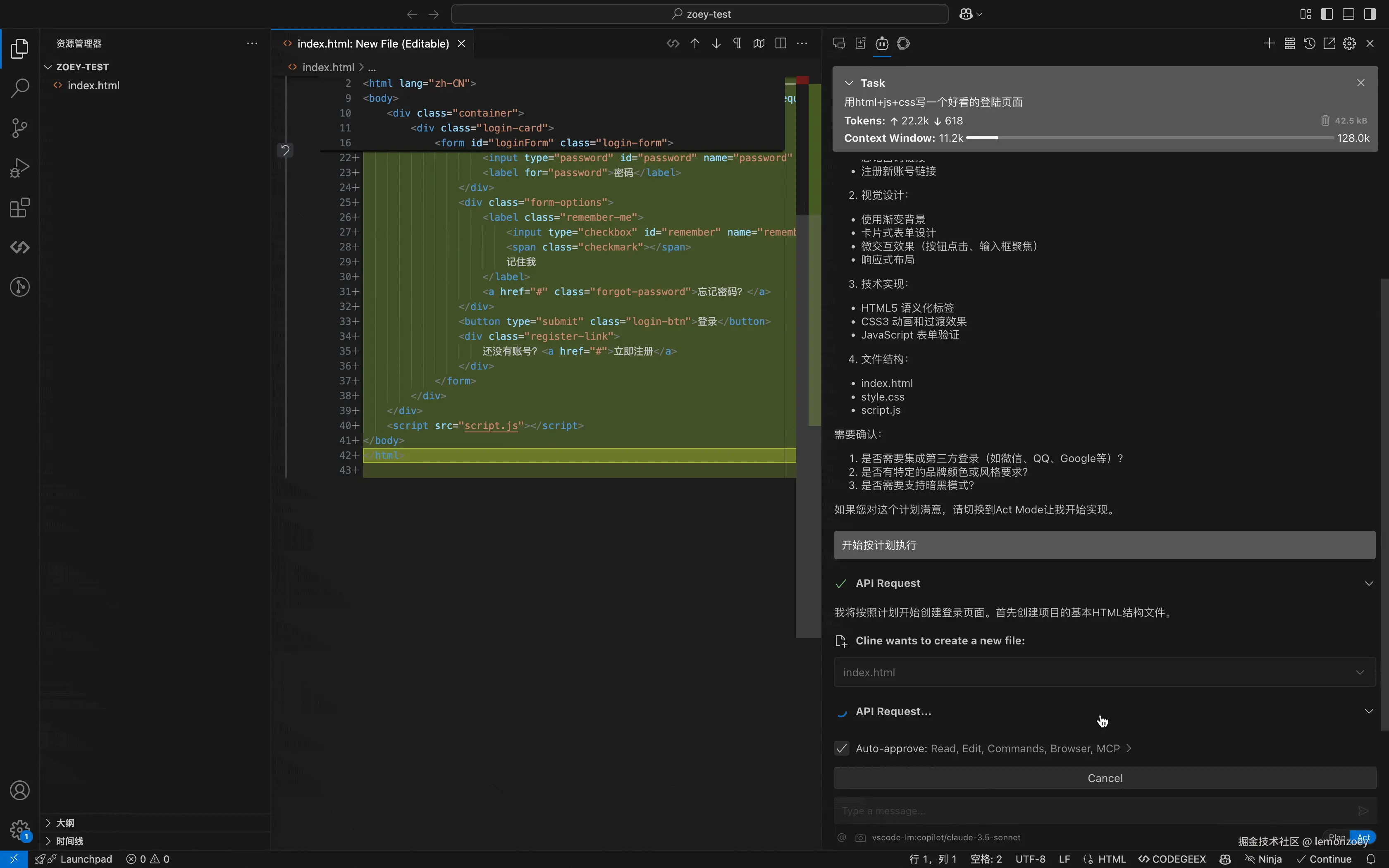Open the Extensions view
1389x868 pixels.
coord(19,208)
